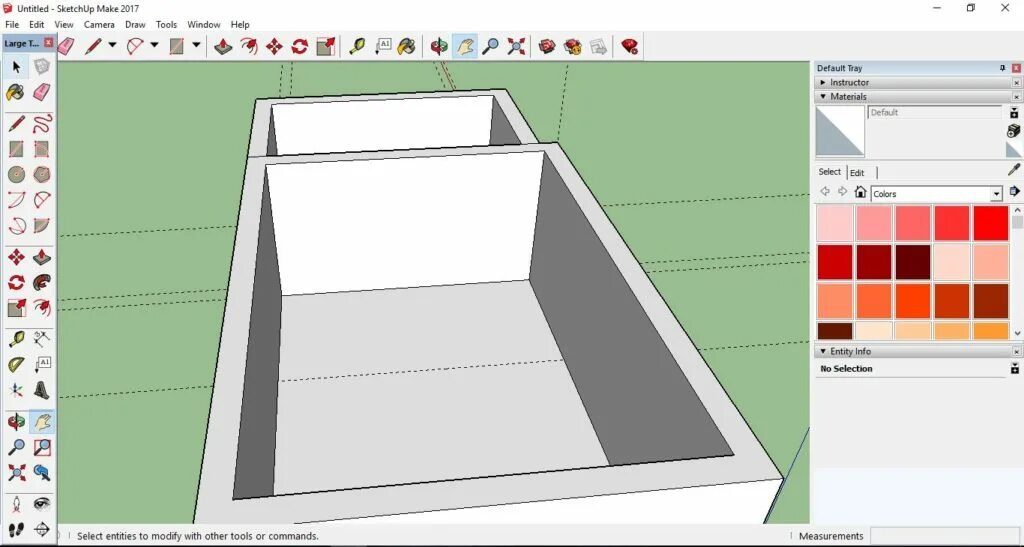Choose the Select arrow tool in Large Tool Set
This screenshot has width=1024, height=547.
click(17, 67)
